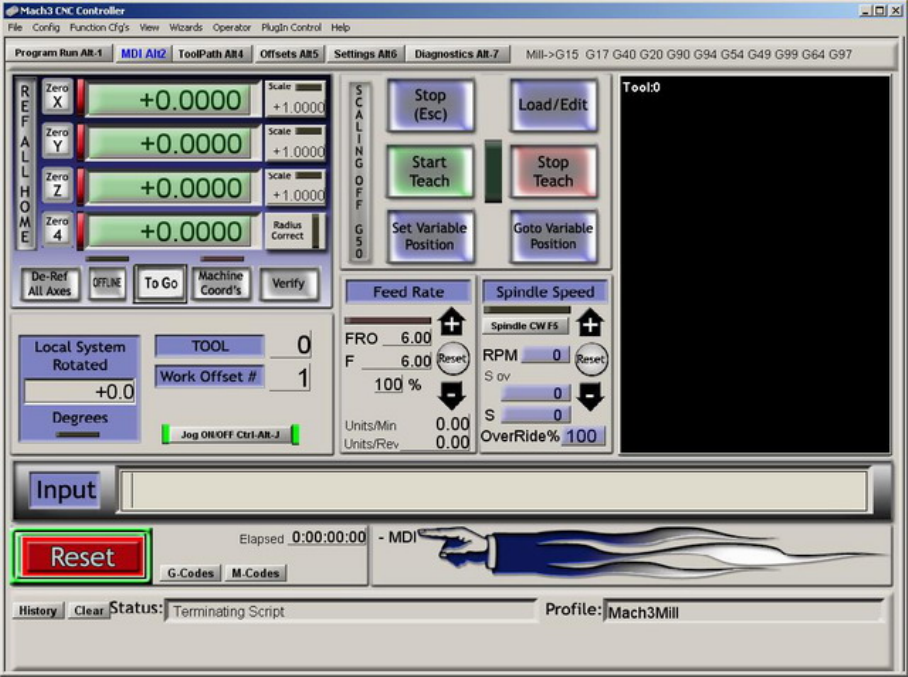Viewport: 908px width, 677px height.
Task: Toggle Jog ON/OFF Ctrl-Alt-J
Action: [230, 434]
